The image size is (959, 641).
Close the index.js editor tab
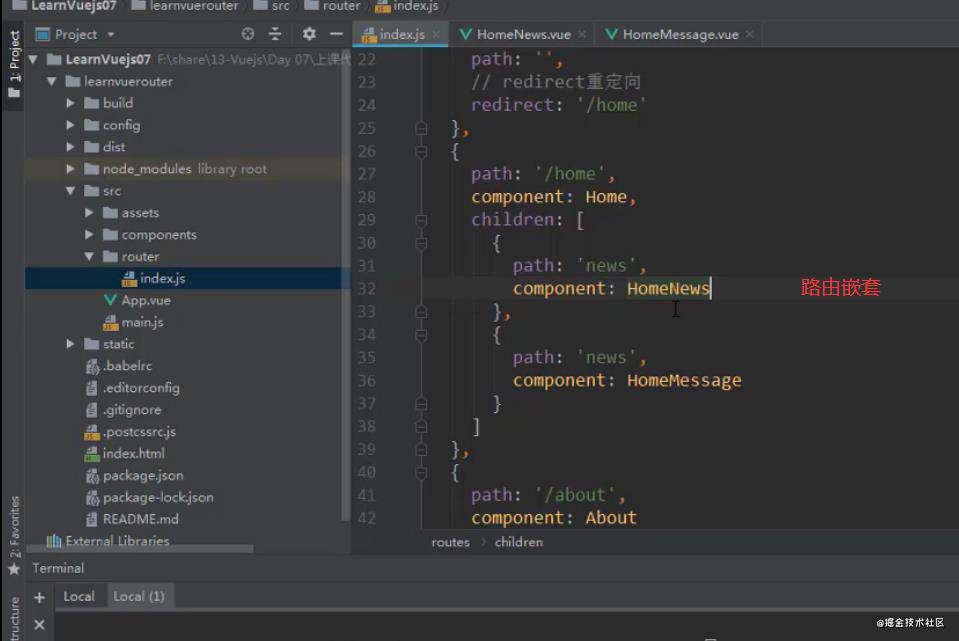[435, 35]
